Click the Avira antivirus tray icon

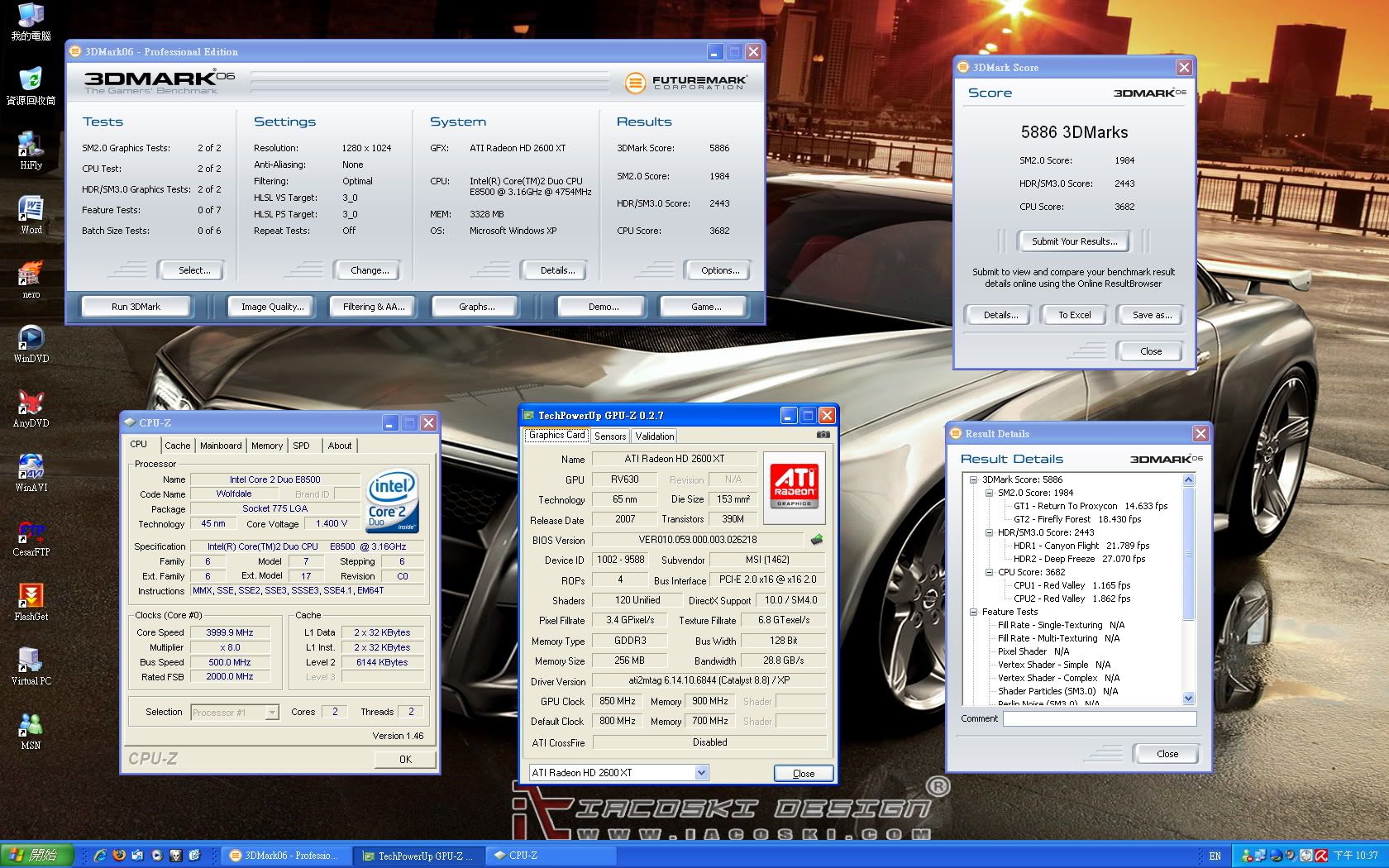point(1321,856)
